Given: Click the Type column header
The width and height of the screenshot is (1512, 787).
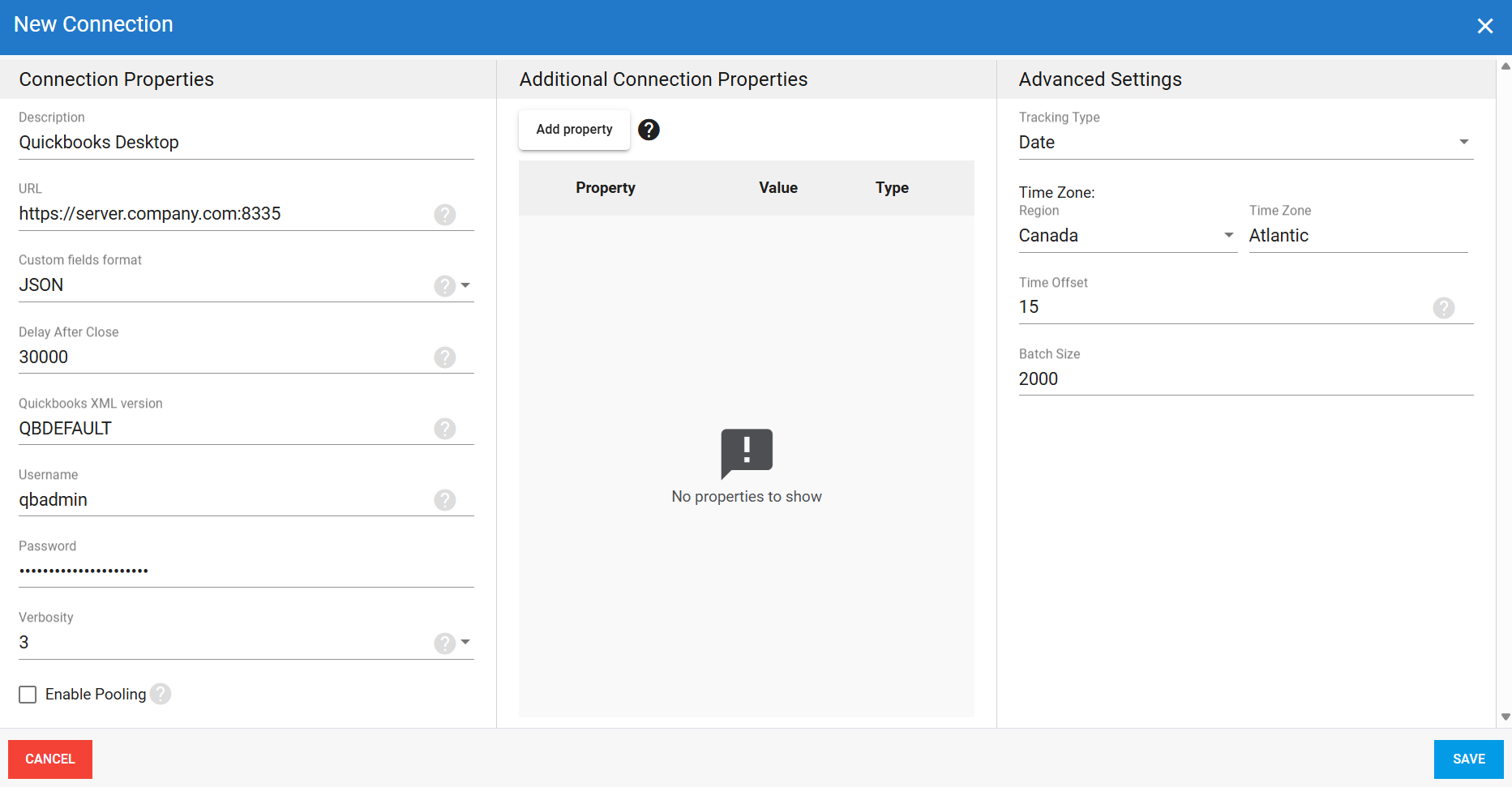Looking at the screenshot, I should tap(892, 188).
